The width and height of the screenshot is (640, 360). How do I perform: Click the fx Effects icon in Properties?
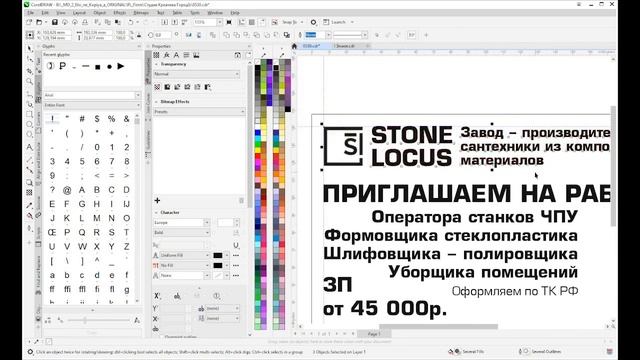[167, 55]
